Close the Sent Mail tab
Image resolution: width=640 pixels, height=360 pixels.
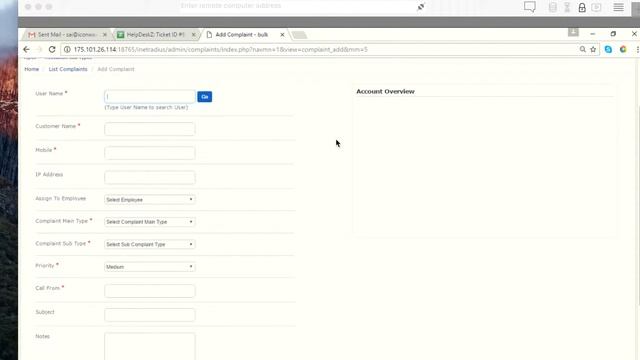point(104,35)
